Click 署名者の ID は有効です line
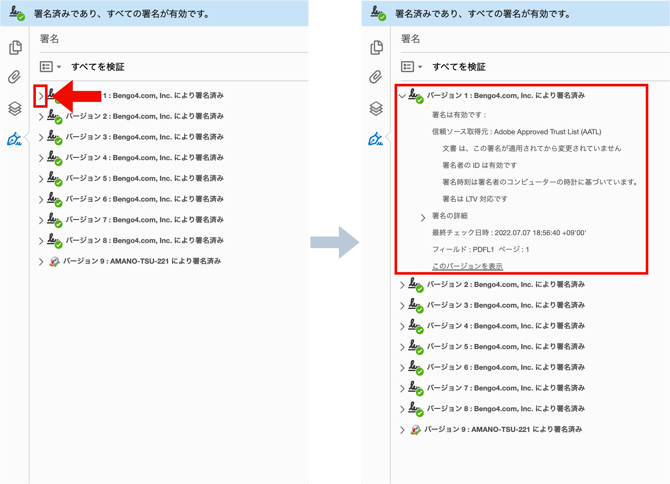Viewport: 670px width, 484px height. coord(479,165)
